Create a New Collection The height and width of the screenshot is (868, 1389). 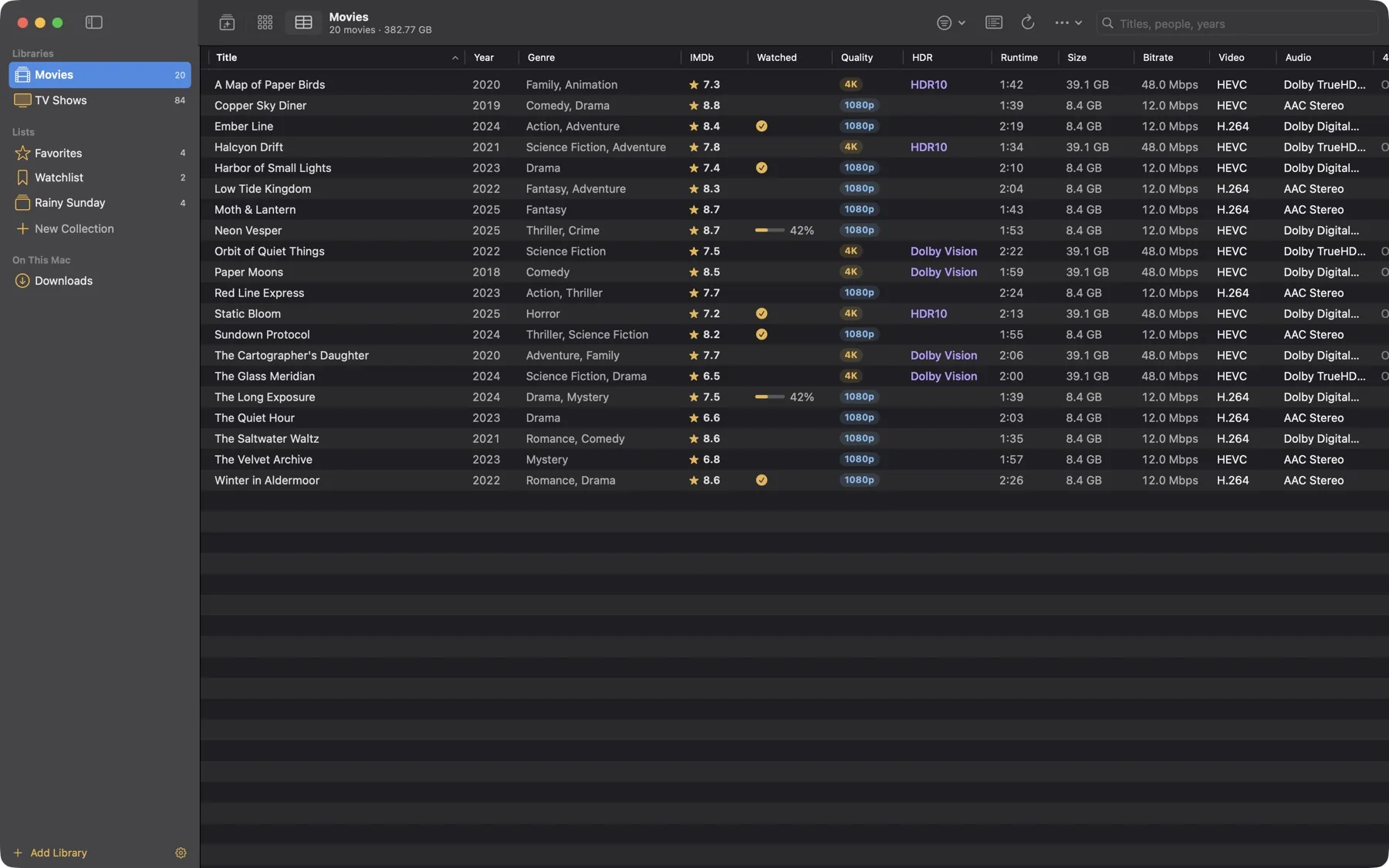tap(66, 229)
